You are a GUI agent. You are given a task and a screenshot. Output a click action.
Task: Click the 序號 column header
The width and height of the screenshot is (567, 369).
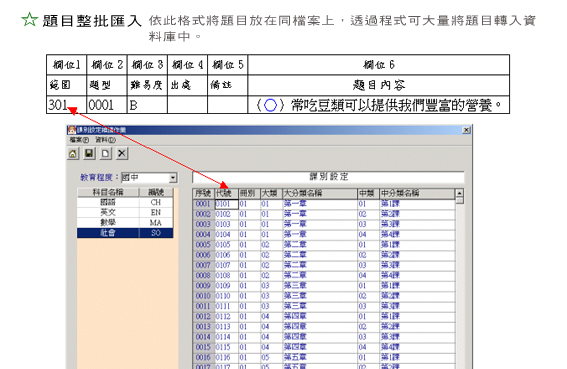[x=203, y=194]
